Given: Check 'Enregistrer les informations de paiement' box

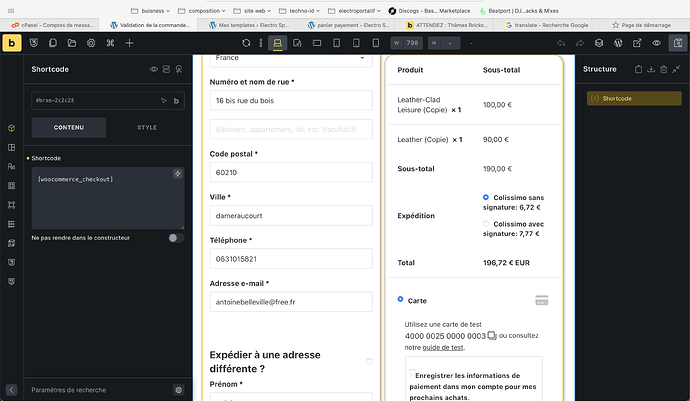Looking at the screenshot, I should tap(414, 374).
